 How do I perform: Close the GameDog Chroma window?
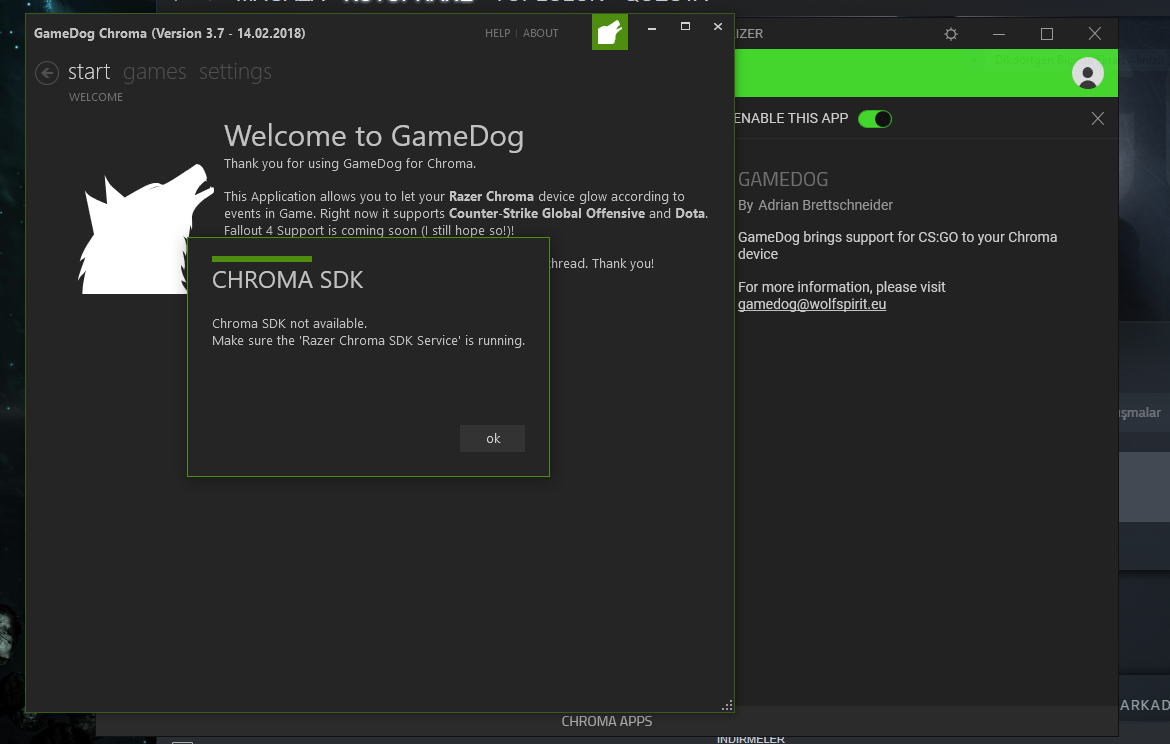[x=718, y=26]
